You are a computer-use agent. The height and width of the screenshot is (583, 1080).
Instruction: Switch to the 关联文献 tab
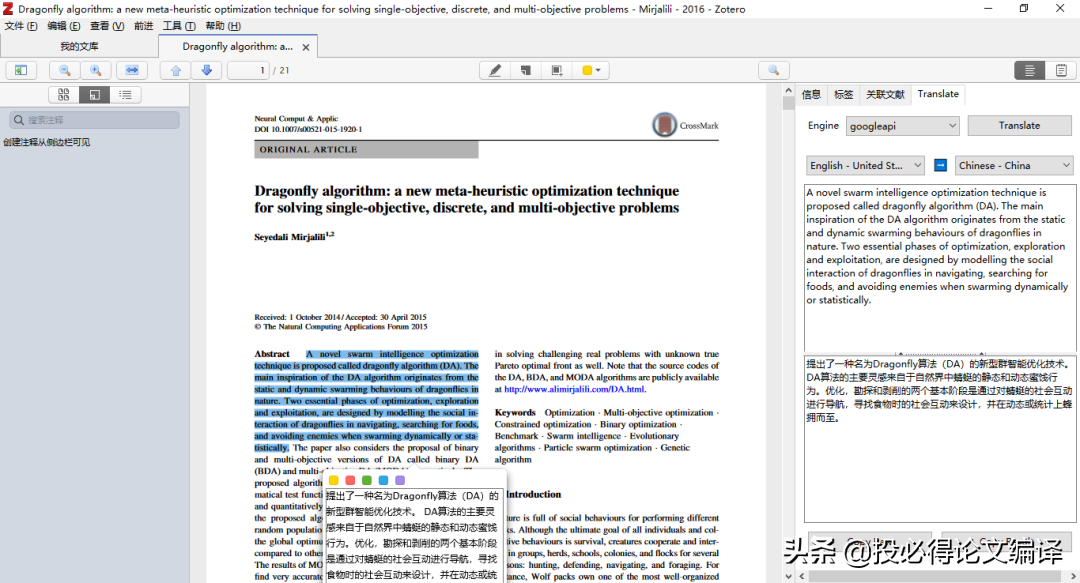pos(885,94)
